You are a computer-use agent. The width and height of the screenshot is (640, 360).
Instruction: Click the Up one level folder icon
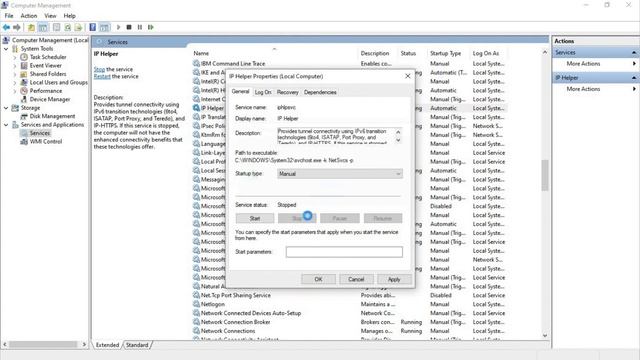[x=31, y=27]
